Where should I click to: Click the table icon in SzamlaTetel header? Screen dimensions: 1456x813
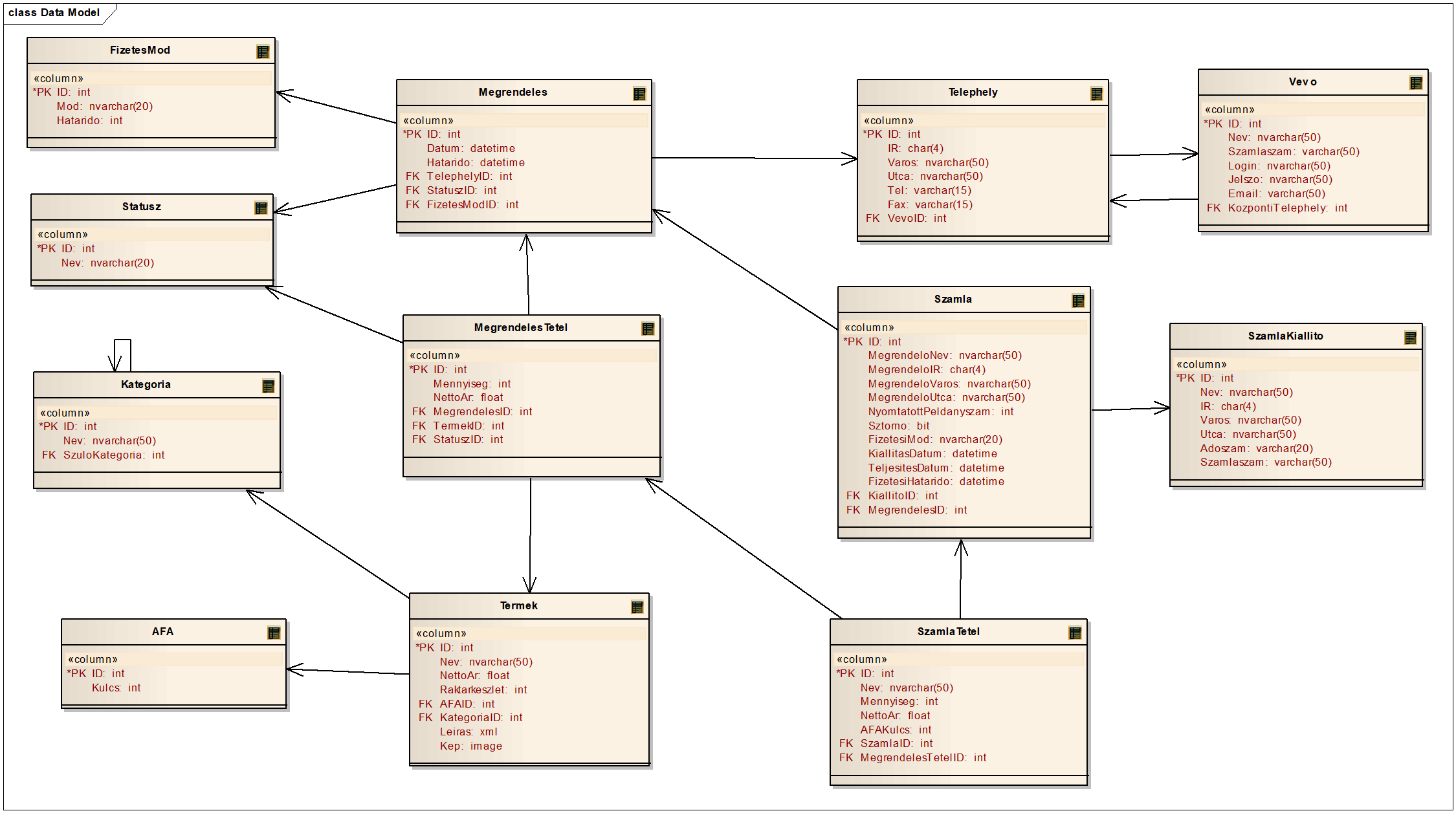coord(1075,633)
